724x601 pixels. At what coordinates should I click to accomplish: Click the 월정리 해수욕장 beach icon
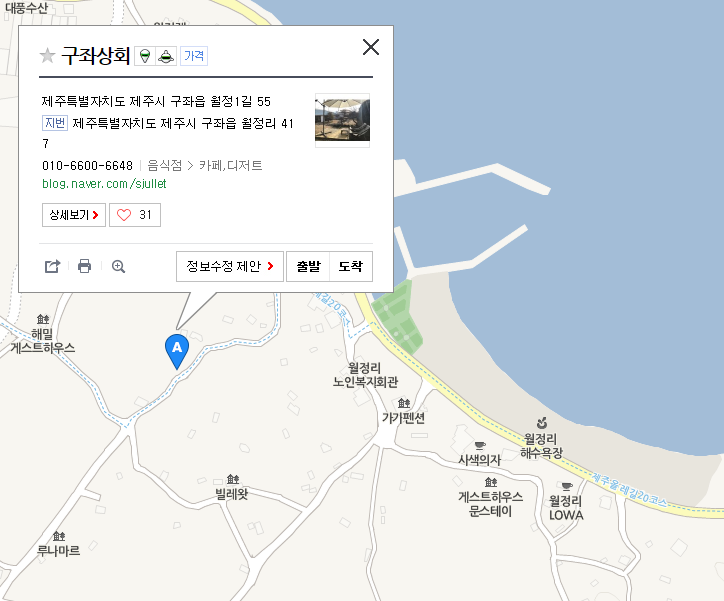point(542,423)
